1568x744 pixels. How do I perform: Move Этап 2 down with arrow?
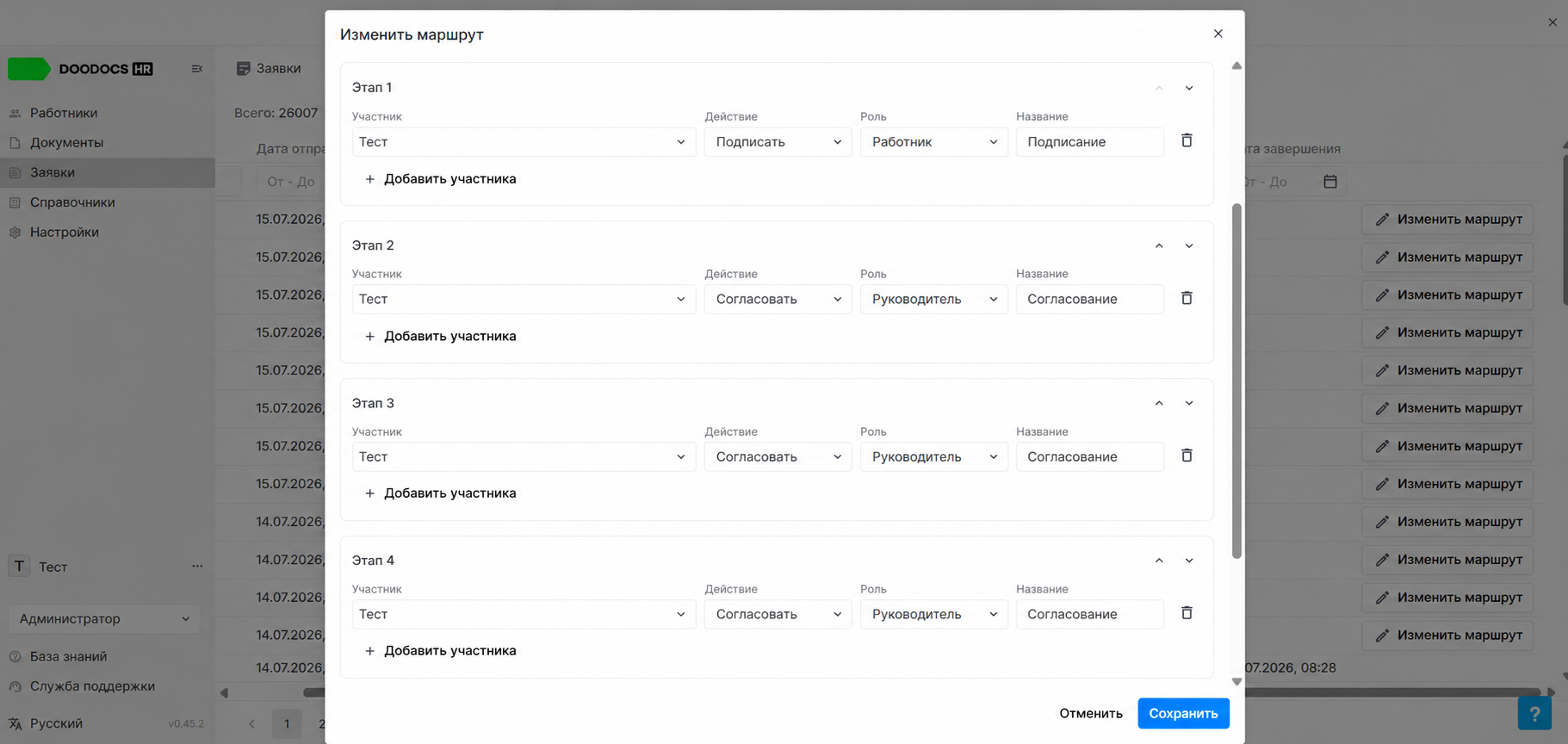point(1189,245)
